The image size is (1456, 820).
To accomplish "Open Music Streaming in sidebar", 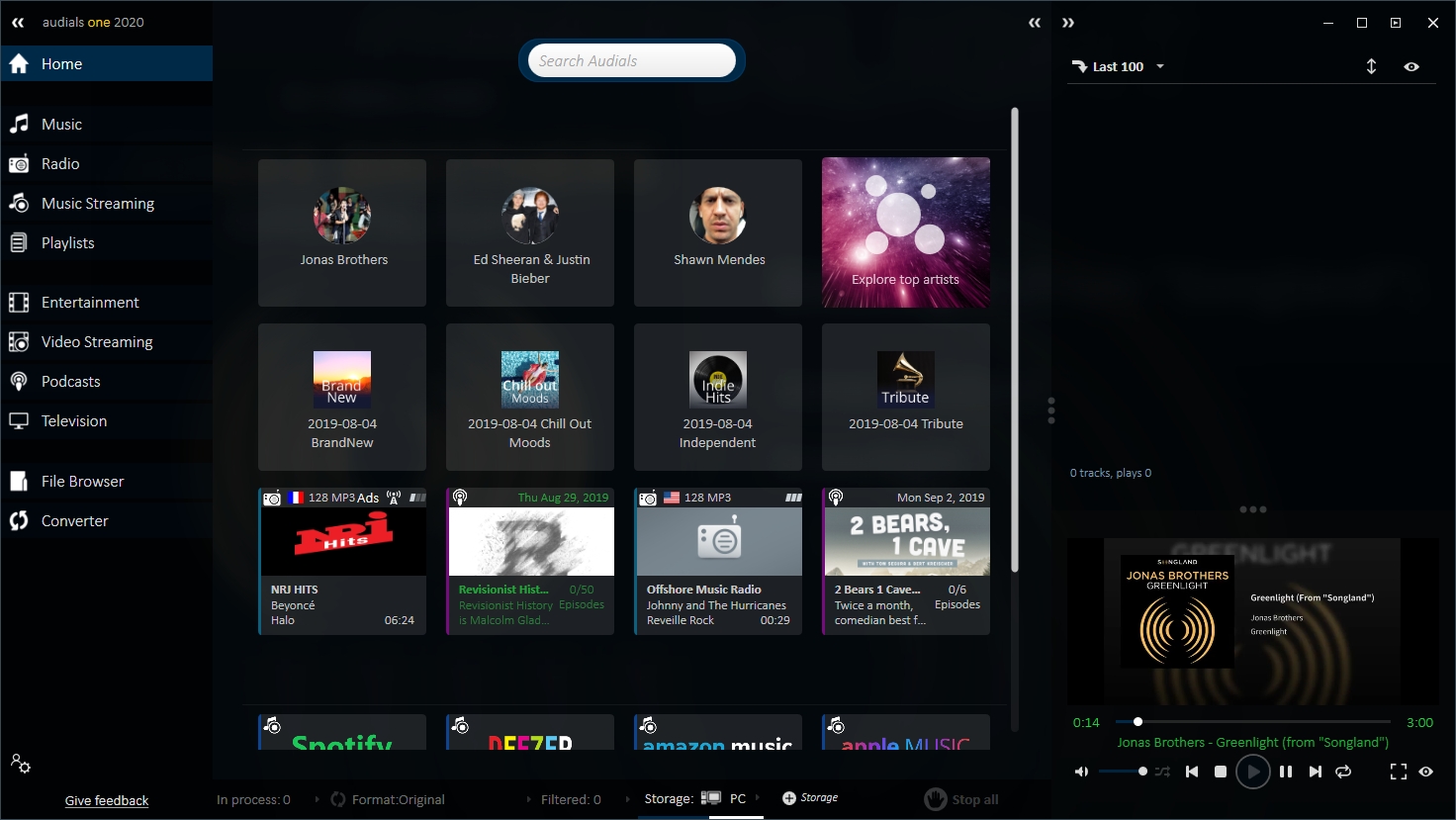I will [106, 203].
